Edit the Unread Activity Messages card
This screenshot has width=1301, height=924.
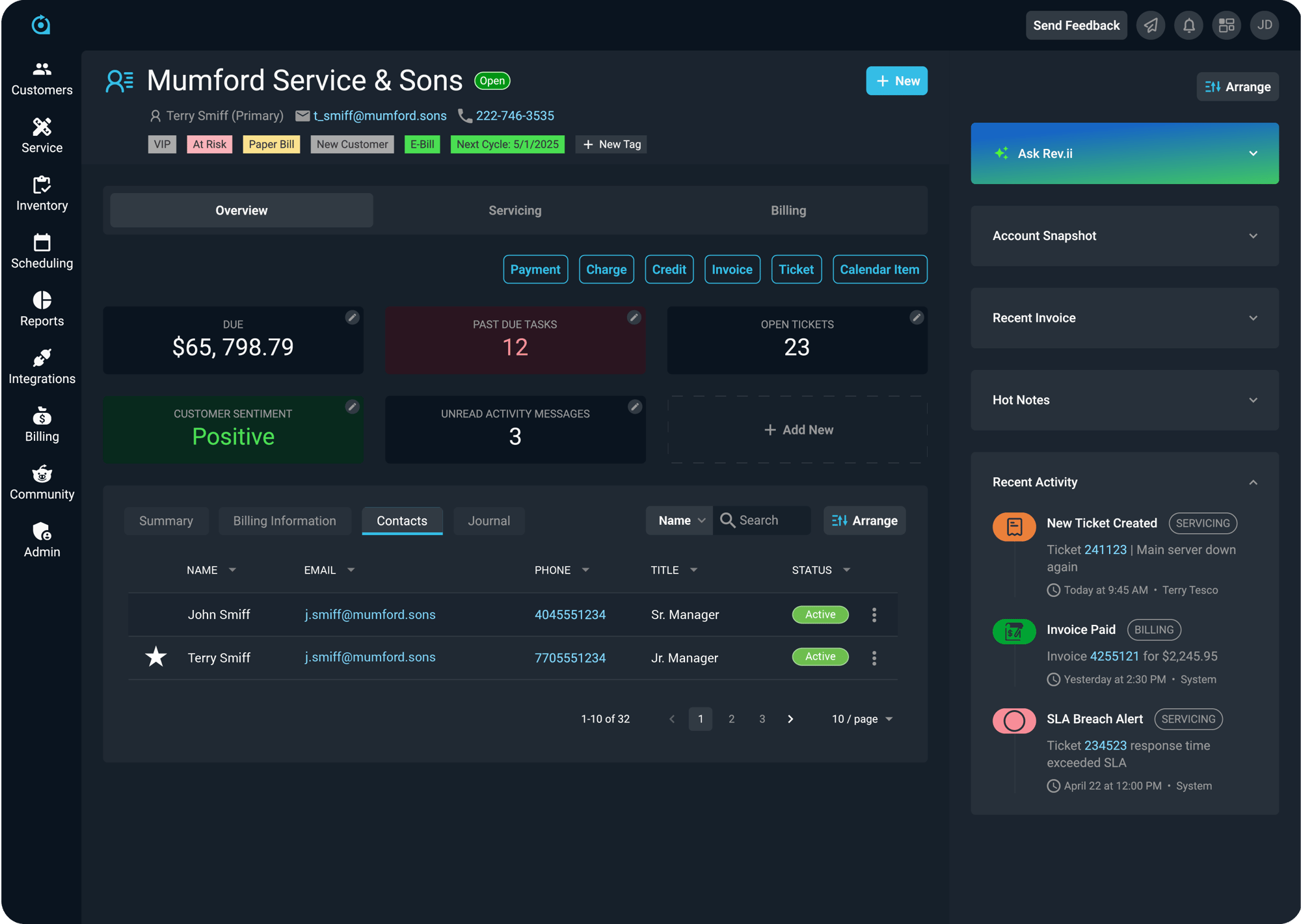tap(634, 406)
